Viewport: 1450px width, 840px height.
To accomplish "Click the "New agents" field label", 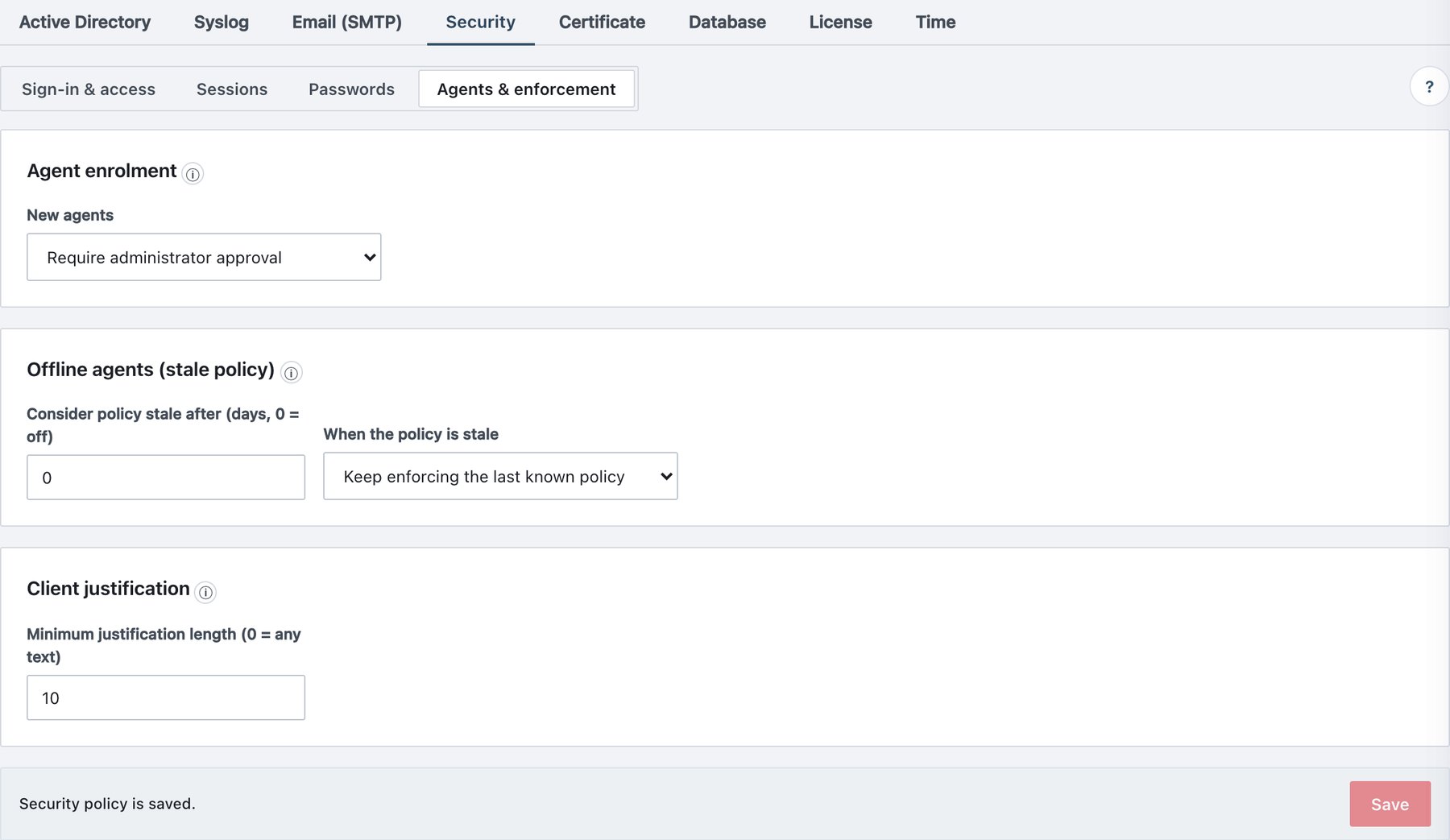I will pos(70,215).
